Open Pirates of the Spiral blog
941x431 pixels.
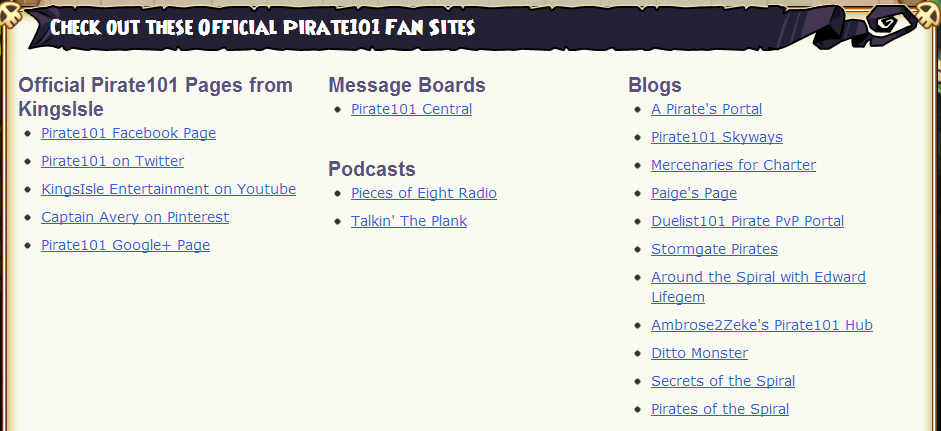click(720, 409)
